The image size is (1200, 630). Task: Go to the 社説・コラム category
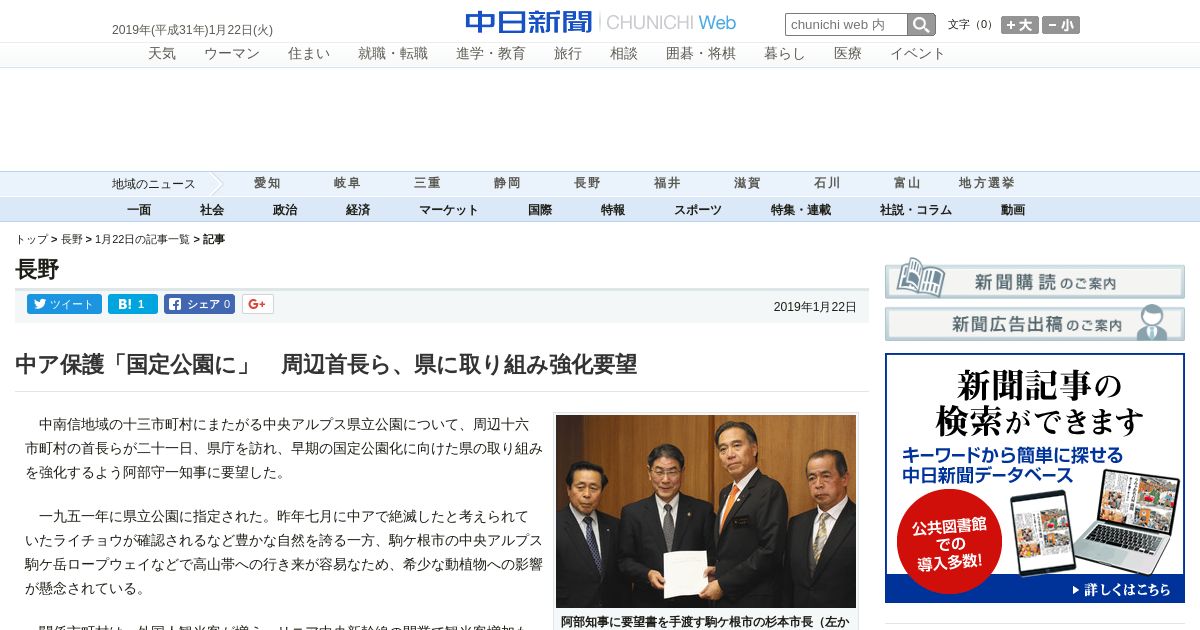tap(916, 210)
